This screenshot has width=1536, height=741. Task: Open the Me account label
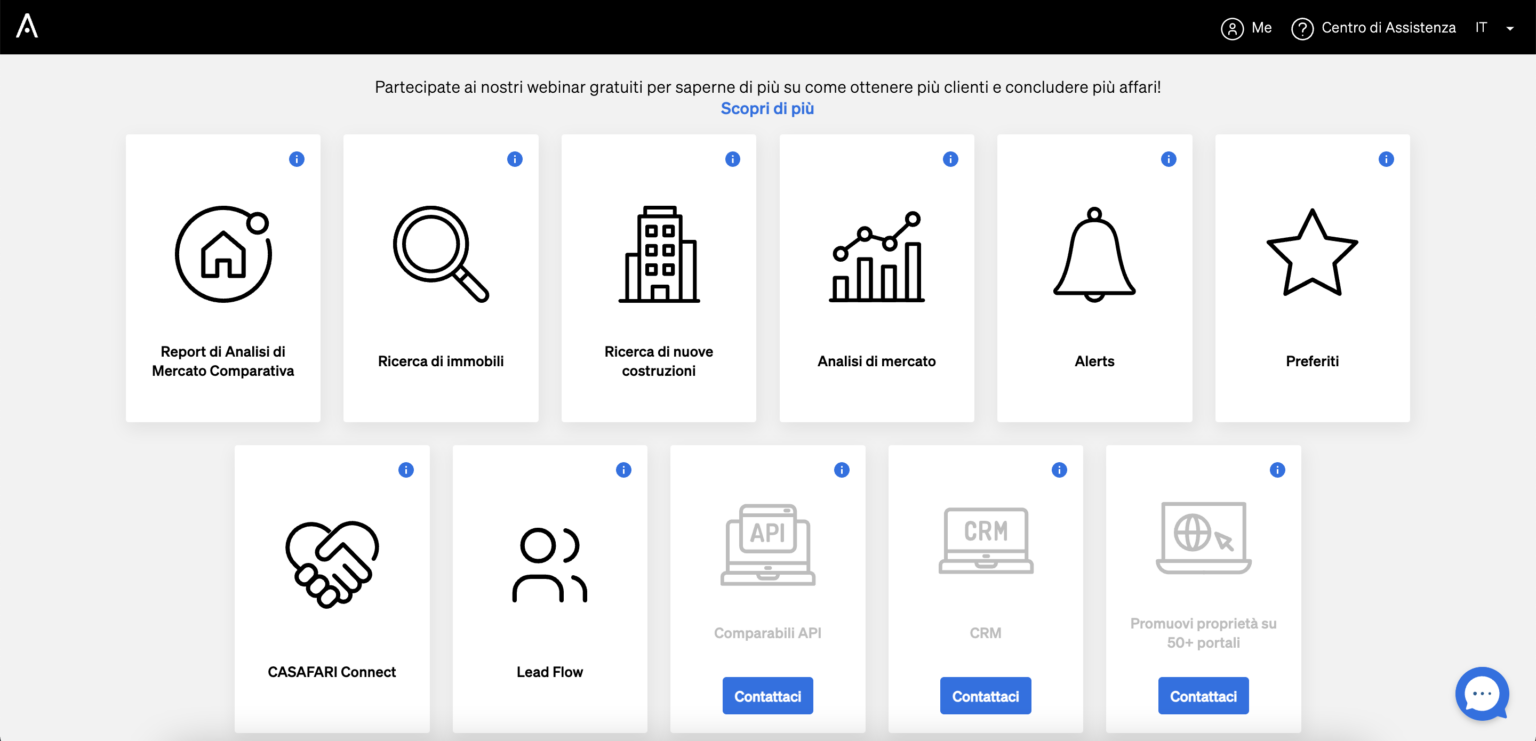pos(1262,28)
